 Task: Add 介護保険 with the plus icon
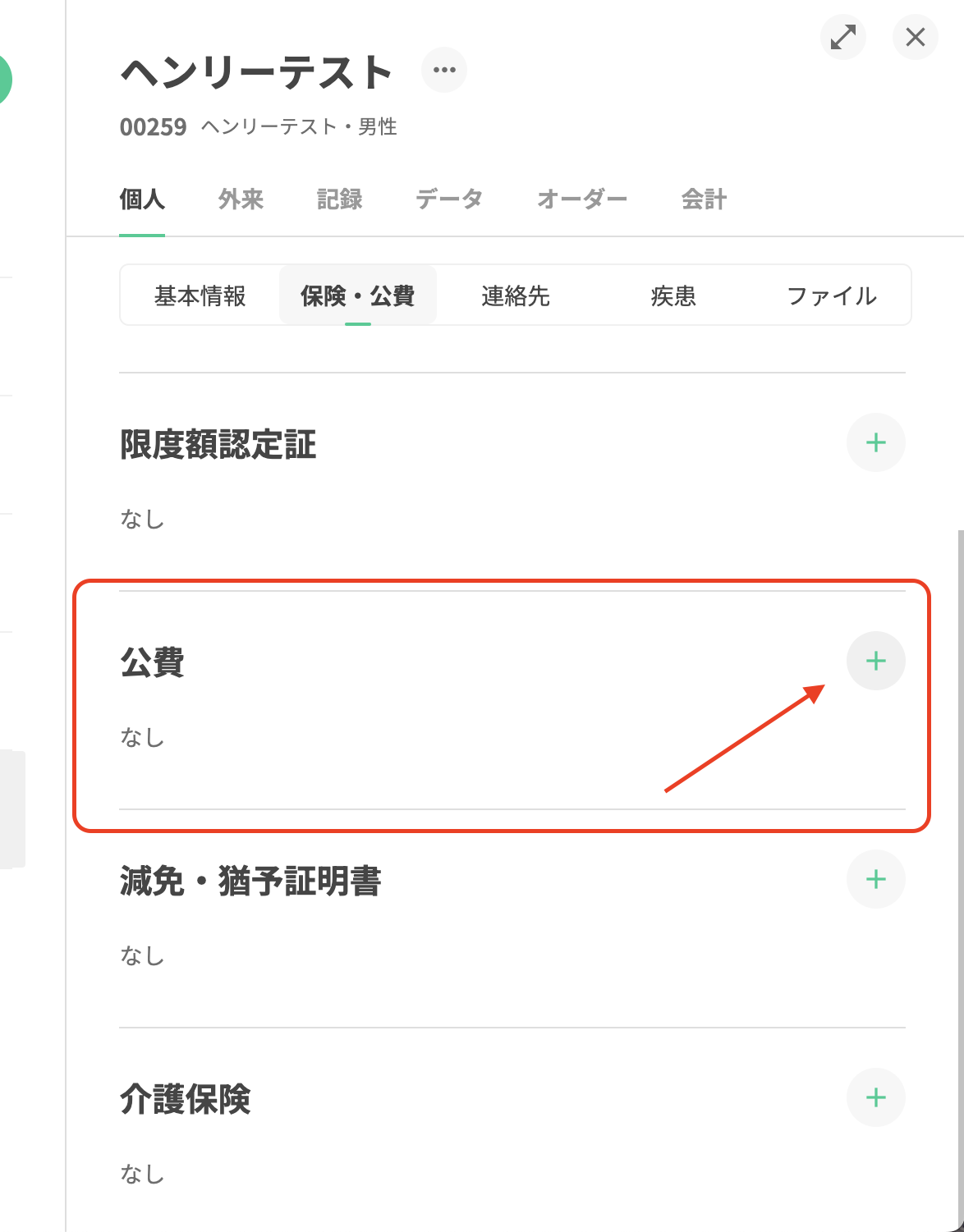875,1097
